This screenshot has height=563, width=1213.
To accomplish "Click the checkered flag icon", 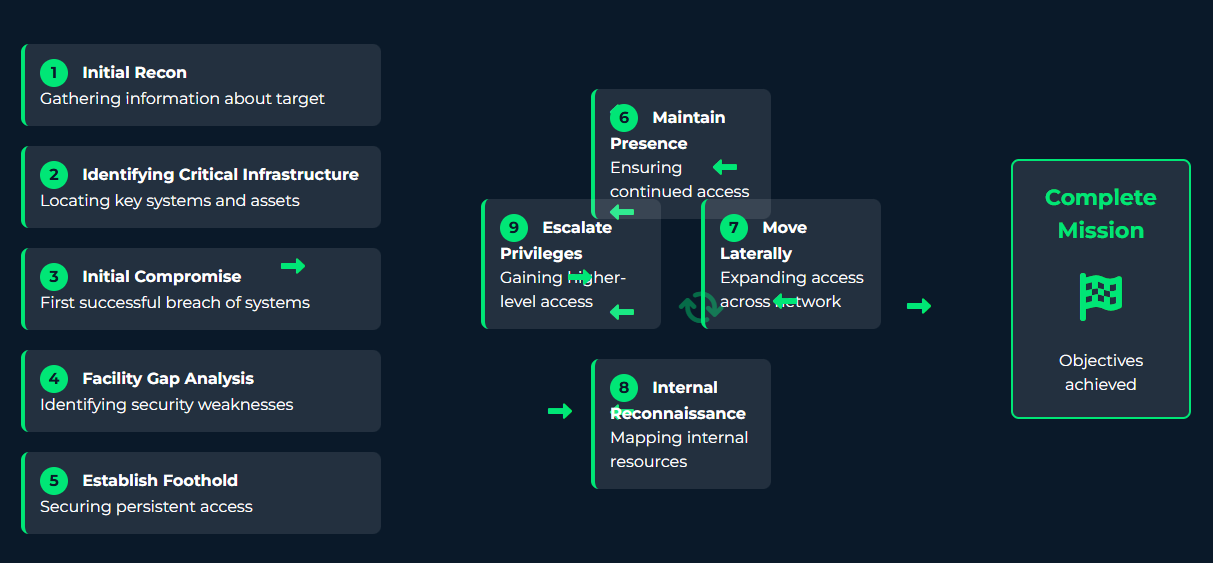I will point(1100,297).
